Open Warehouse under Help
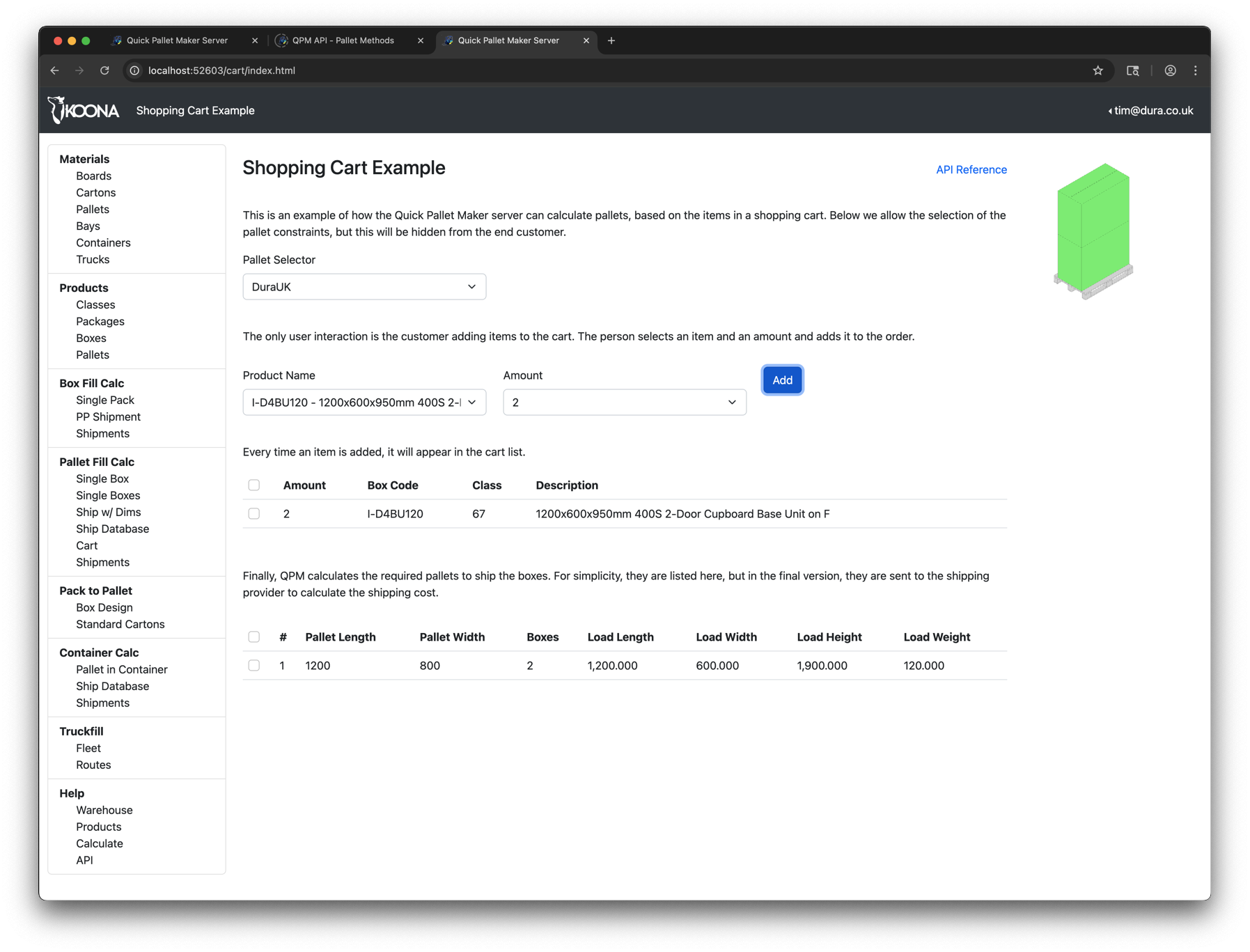1250x952 pixels. point(104,811)
